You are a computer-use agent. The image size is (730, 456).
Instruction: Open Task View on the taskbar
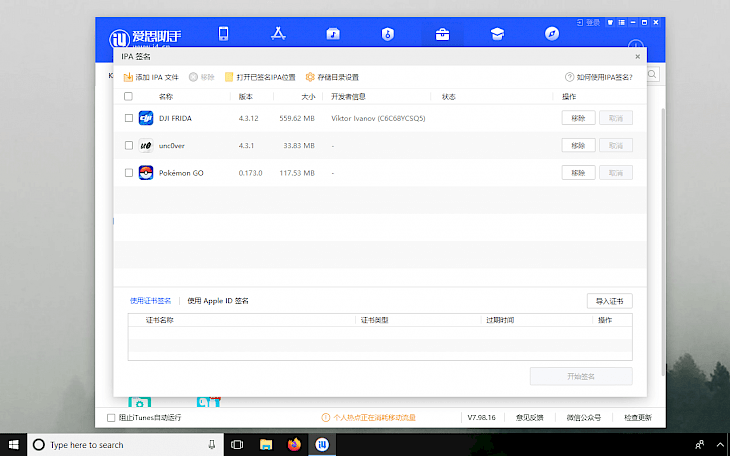click(237, 444)
